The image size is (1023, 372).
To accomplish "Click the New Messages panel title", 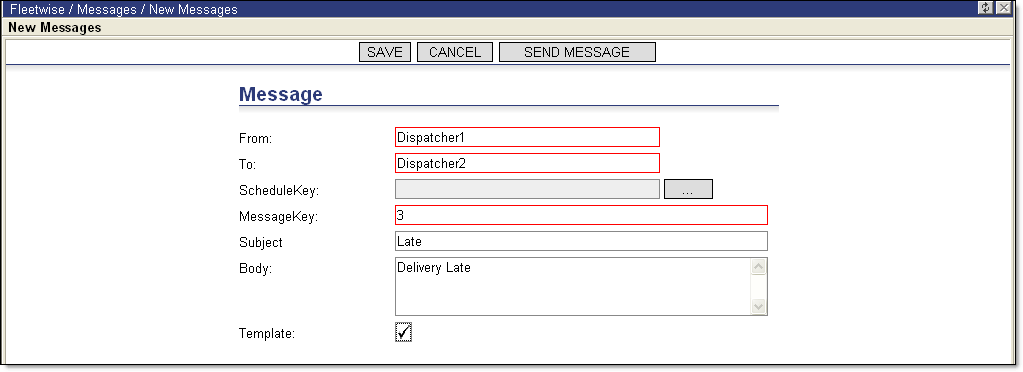I will pyautogui.click(x=55, y=27).
